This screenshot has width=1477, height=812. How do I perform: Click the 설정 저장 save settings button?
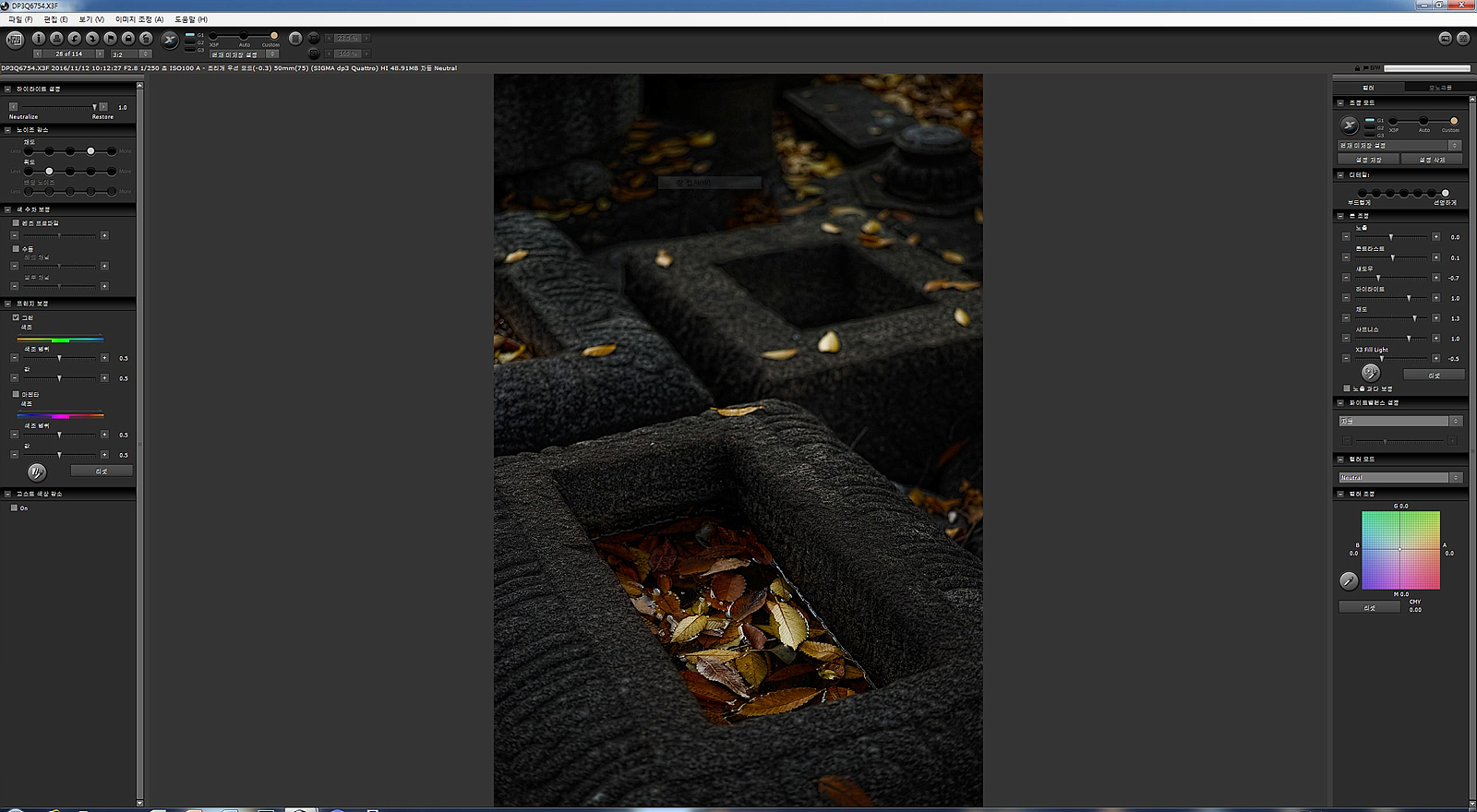1369,160
